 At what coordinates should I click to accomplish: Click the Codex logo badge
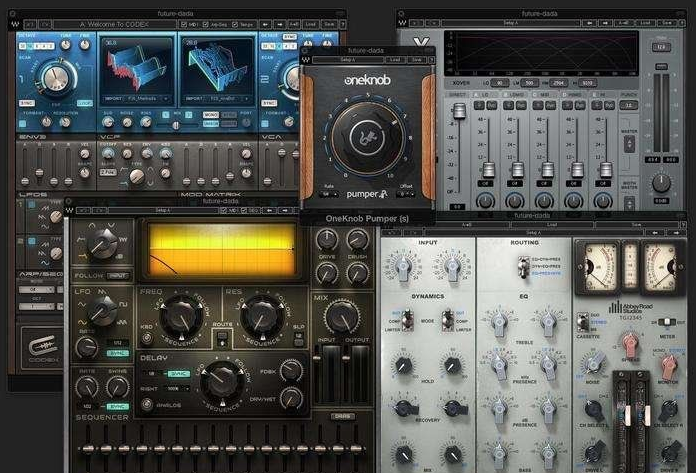click(x=43, y=348)
